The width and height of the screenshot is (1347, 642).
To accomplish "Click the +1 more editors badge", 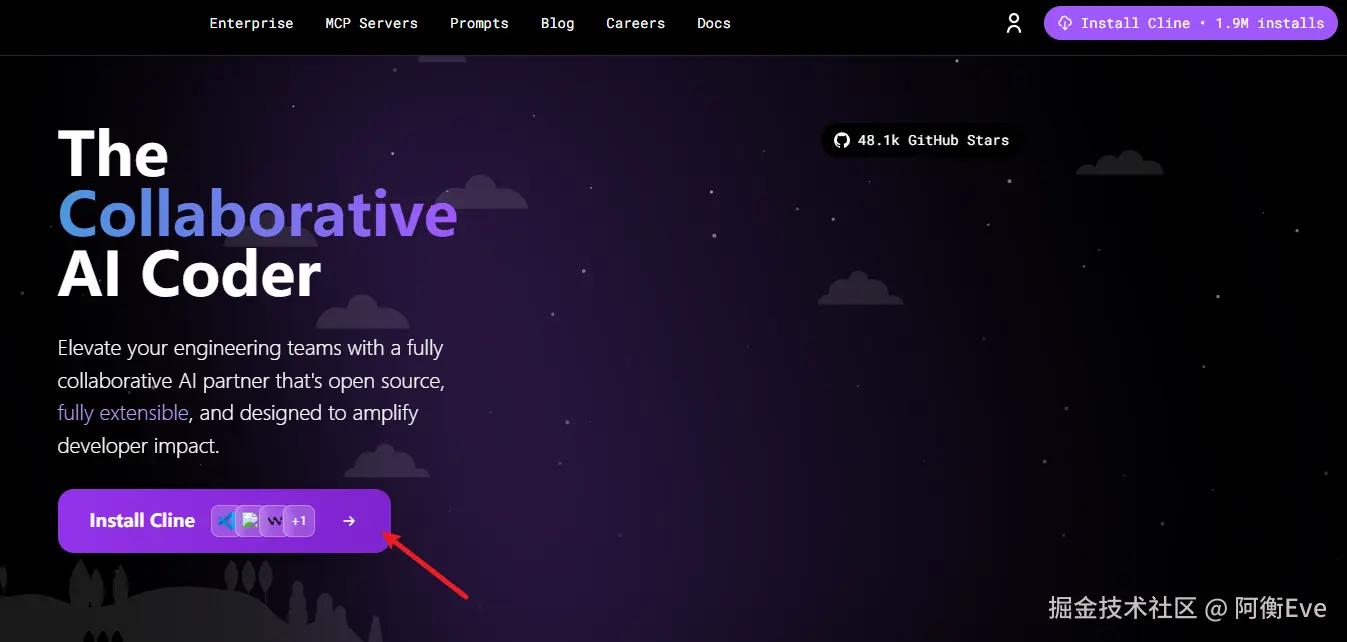I will coord(299,521).
